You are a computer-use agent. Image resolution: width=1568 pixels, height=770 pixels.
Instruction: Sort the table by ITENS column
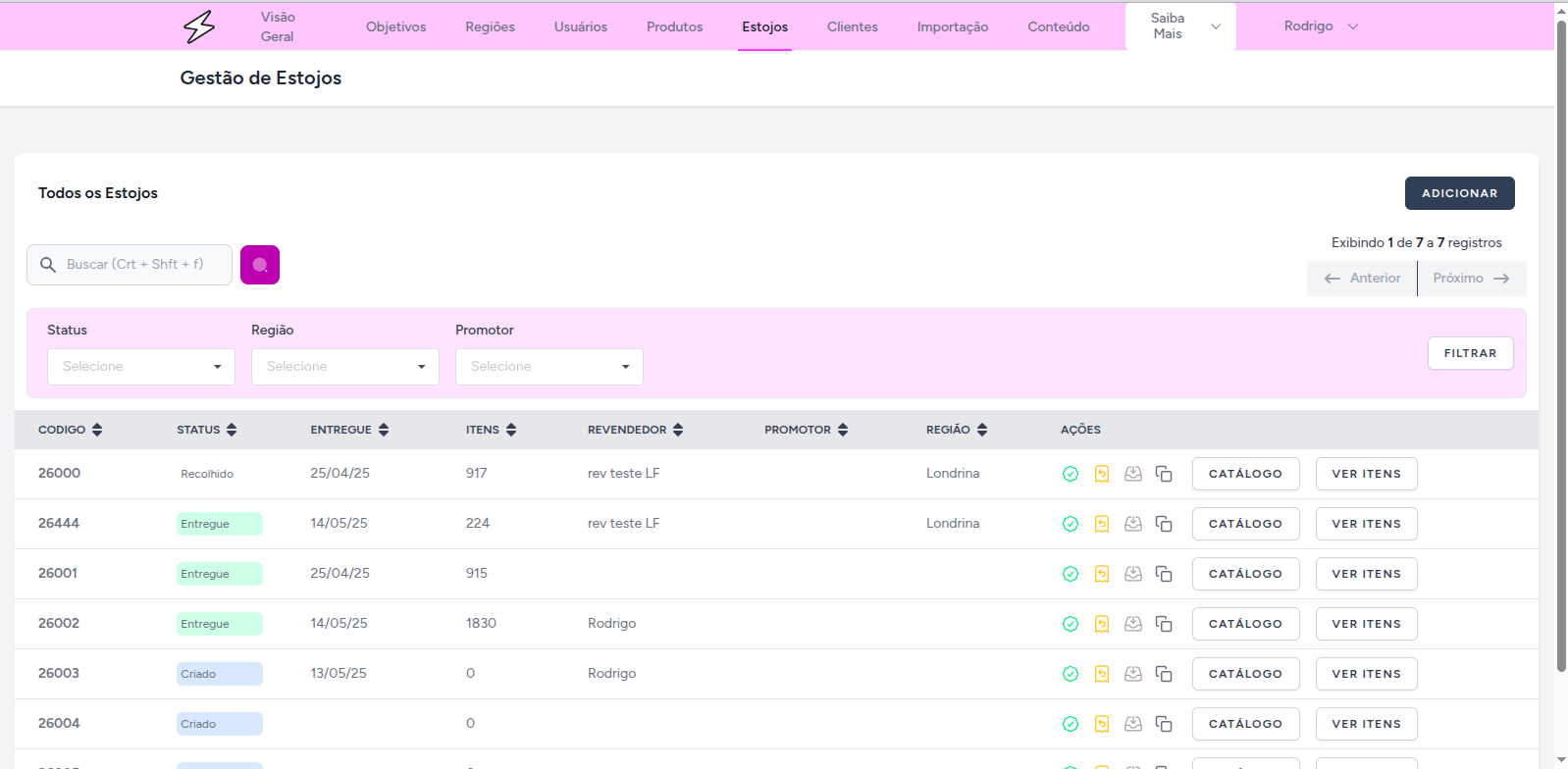click(492, 430)
